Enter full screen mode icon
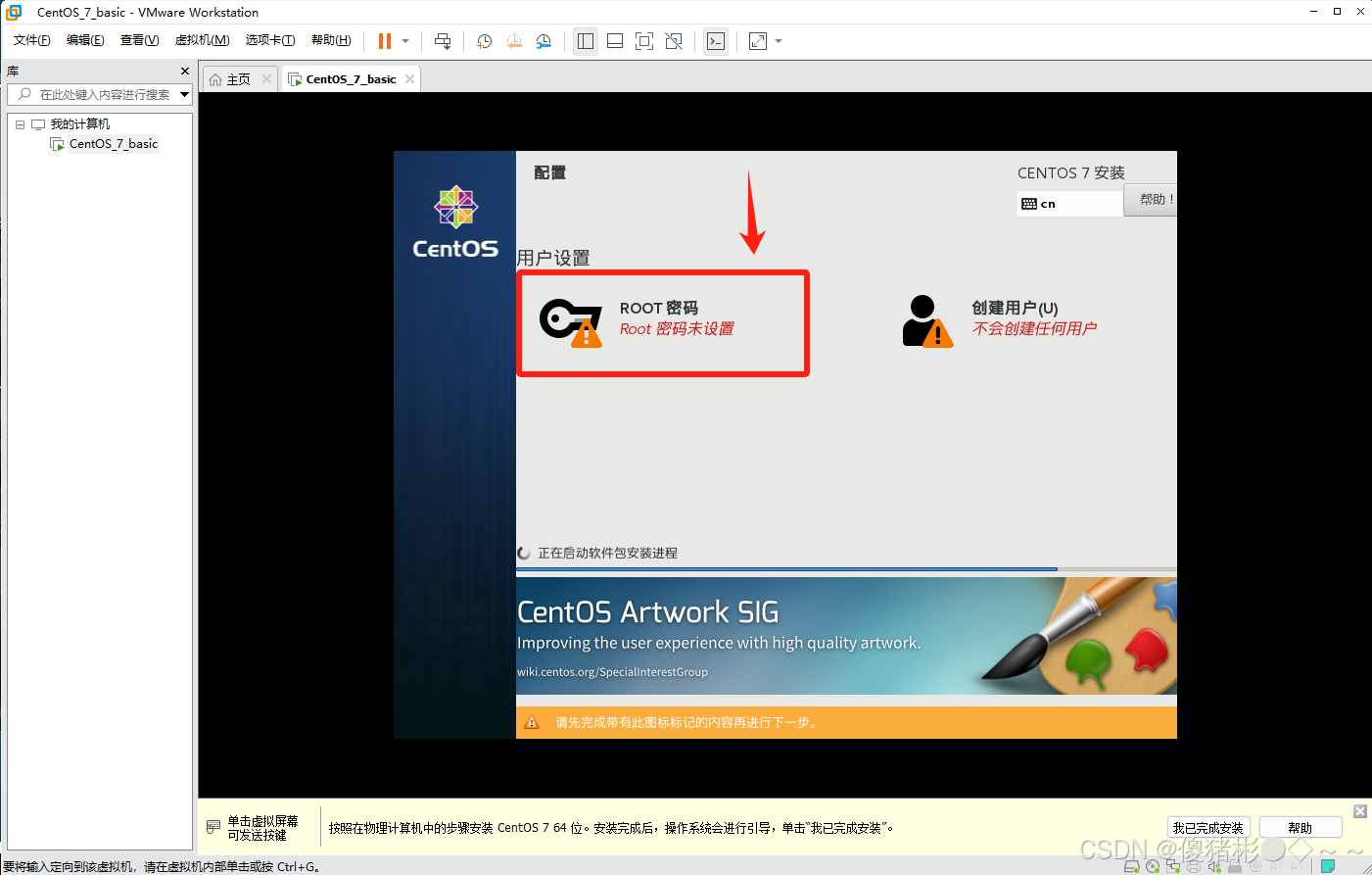Image resolution: width=1372 pixels, height=875 pixels. point(644,41)
